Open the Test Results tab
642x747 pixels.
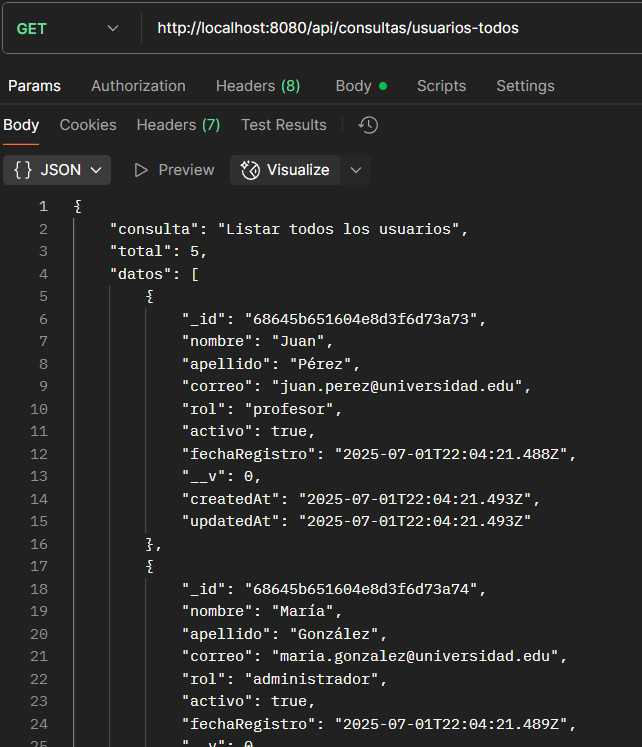click(284, 125)
